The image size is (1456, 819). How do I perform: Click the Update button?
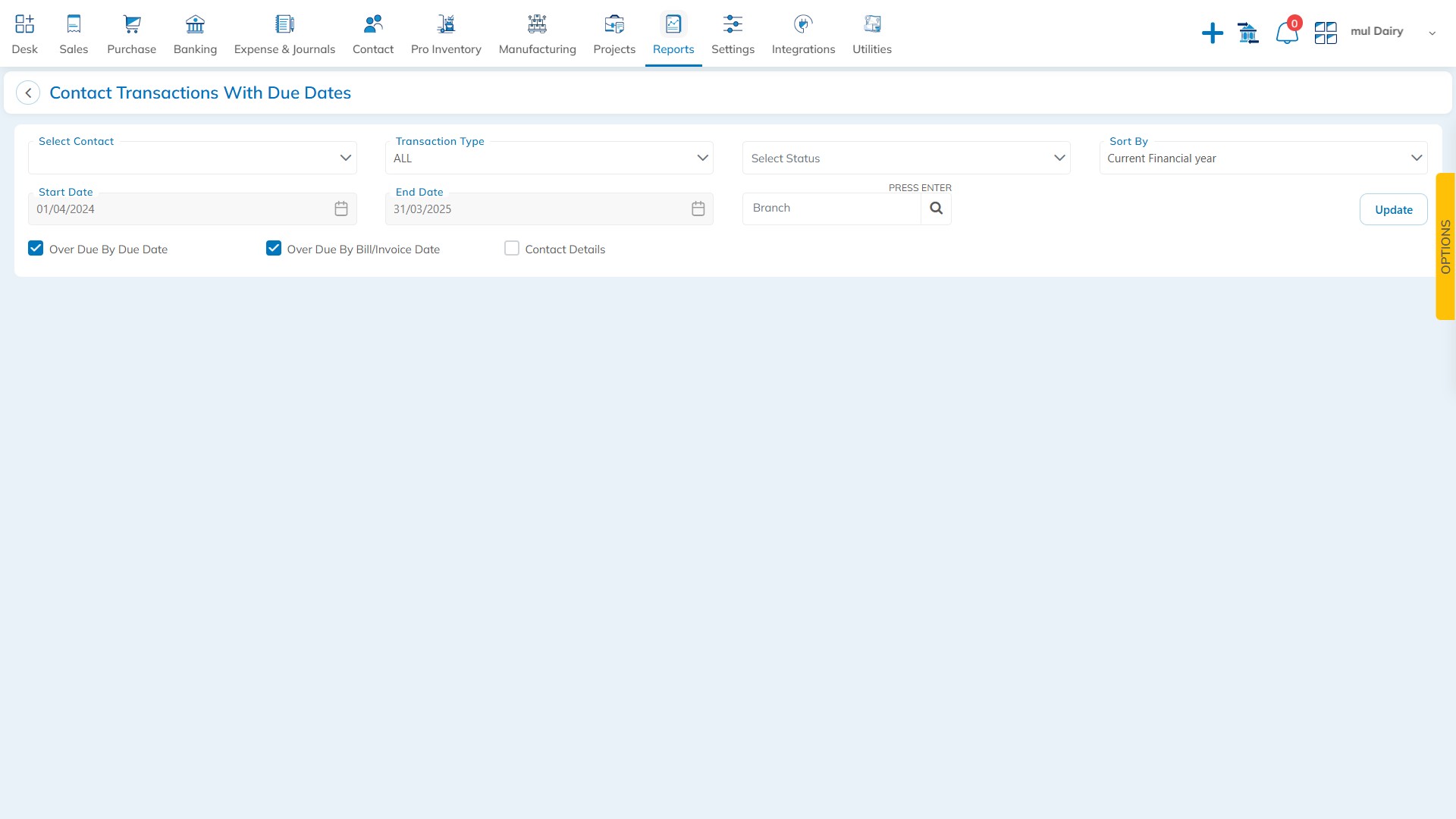(1394, 209)
